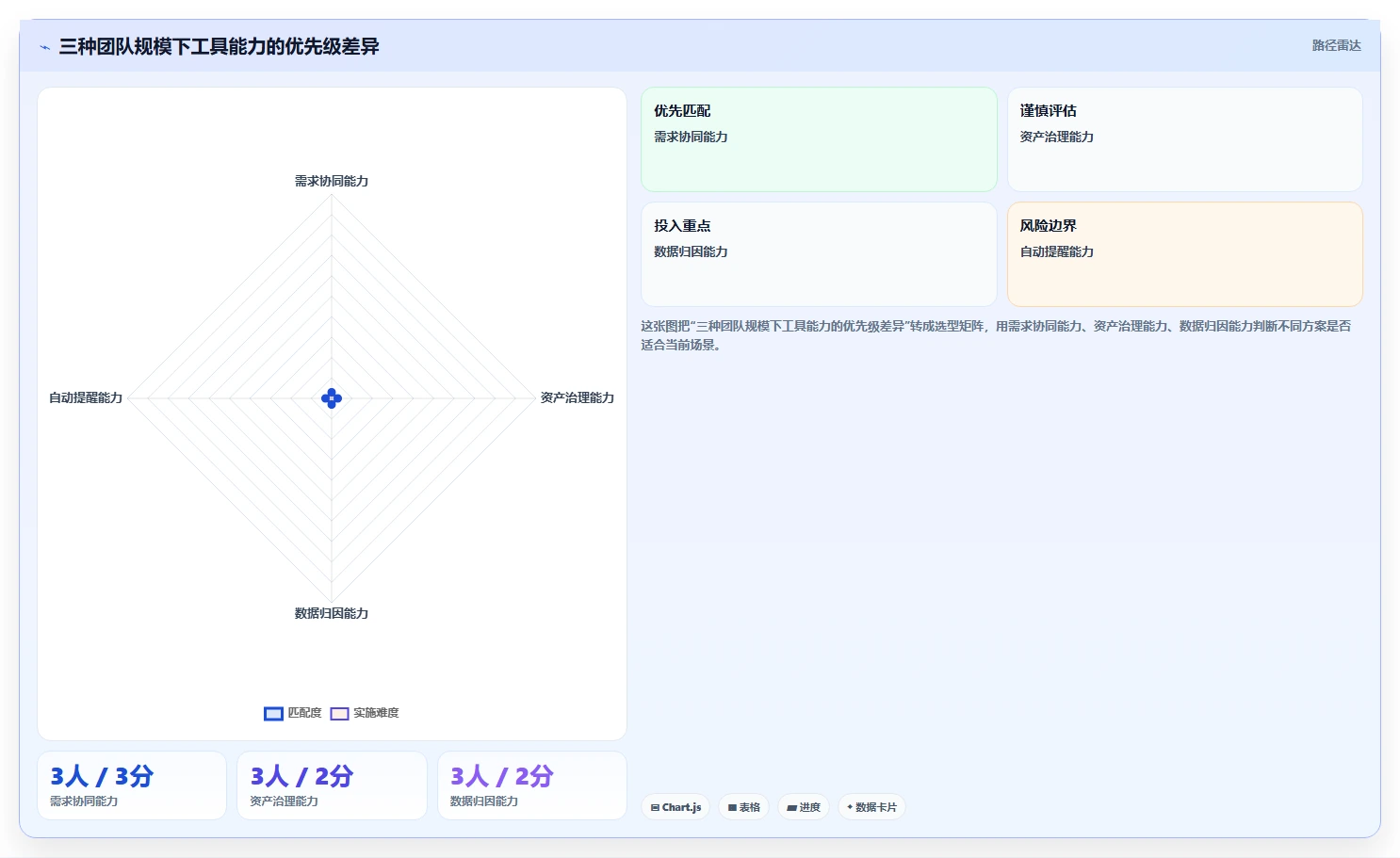Select the Chart.js tag chip
Image resolution: width=1400 pixels, height=858 pixels.
click(x=676, y=807)
